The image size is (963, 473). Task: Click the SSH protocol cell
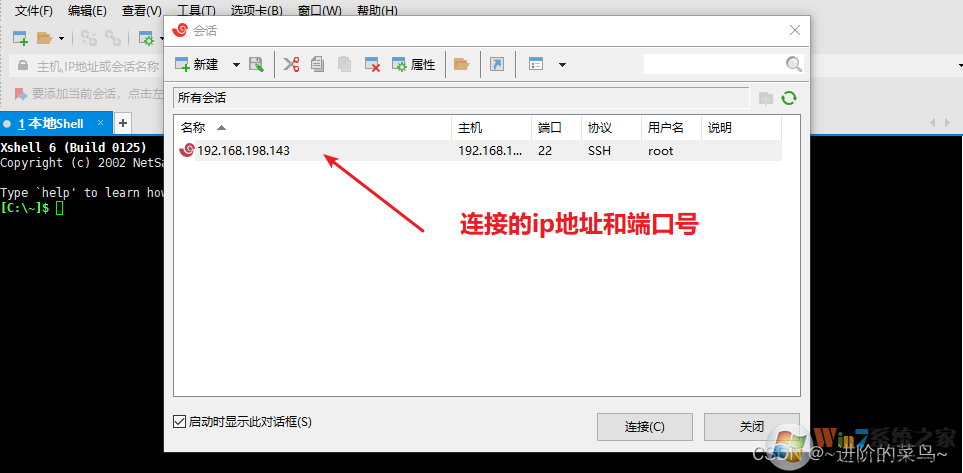599,150
